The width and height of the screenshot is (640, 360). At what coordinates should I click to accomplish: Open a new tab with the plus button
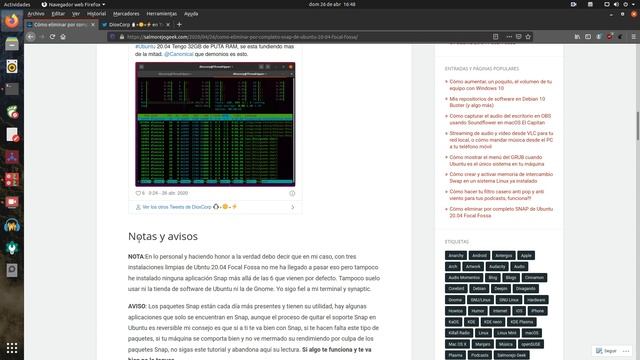(x=179, y=24)
